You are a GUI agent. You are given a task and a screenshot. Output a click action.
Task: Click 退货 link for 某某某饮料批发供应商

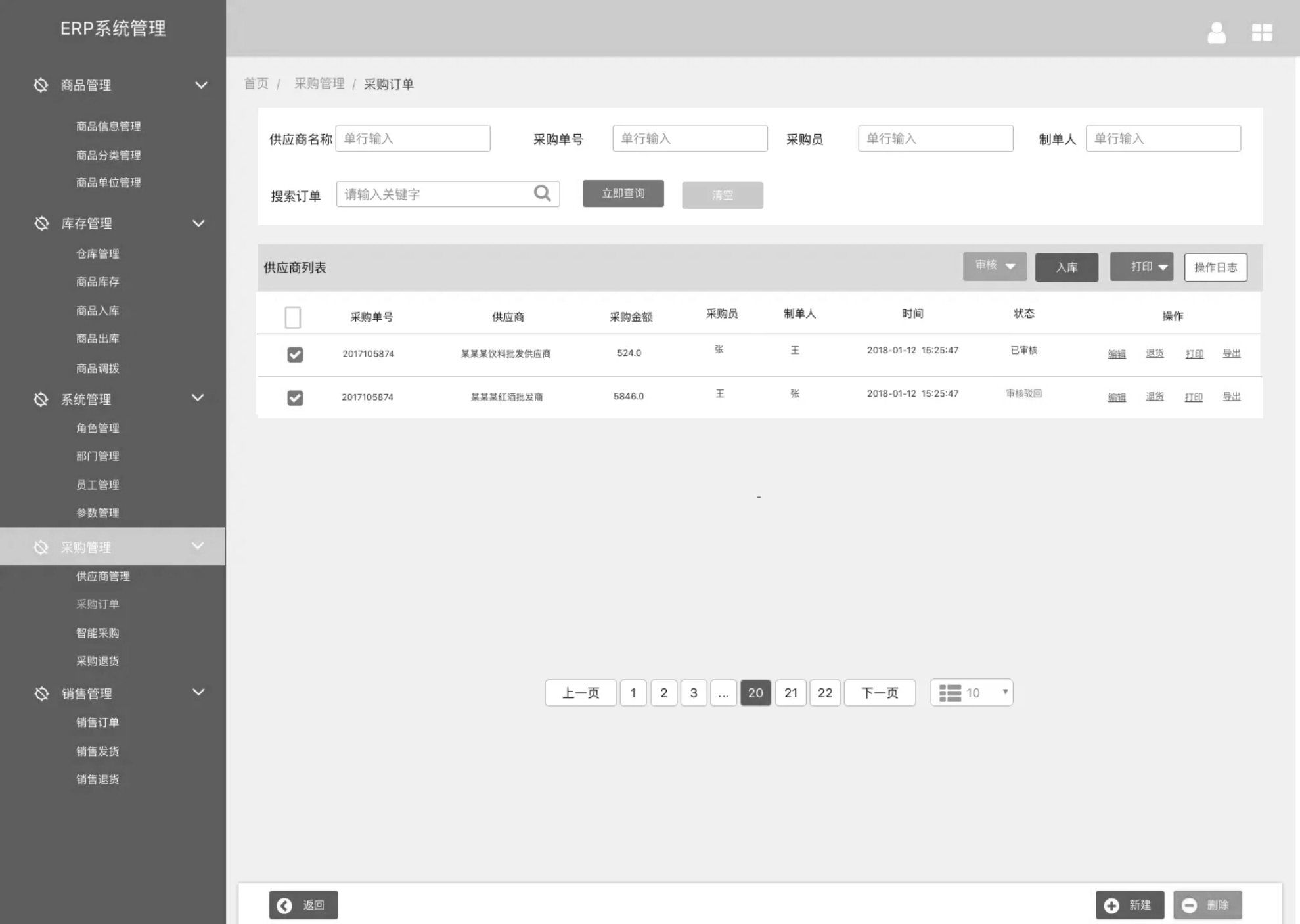(x=1155, y=353)
